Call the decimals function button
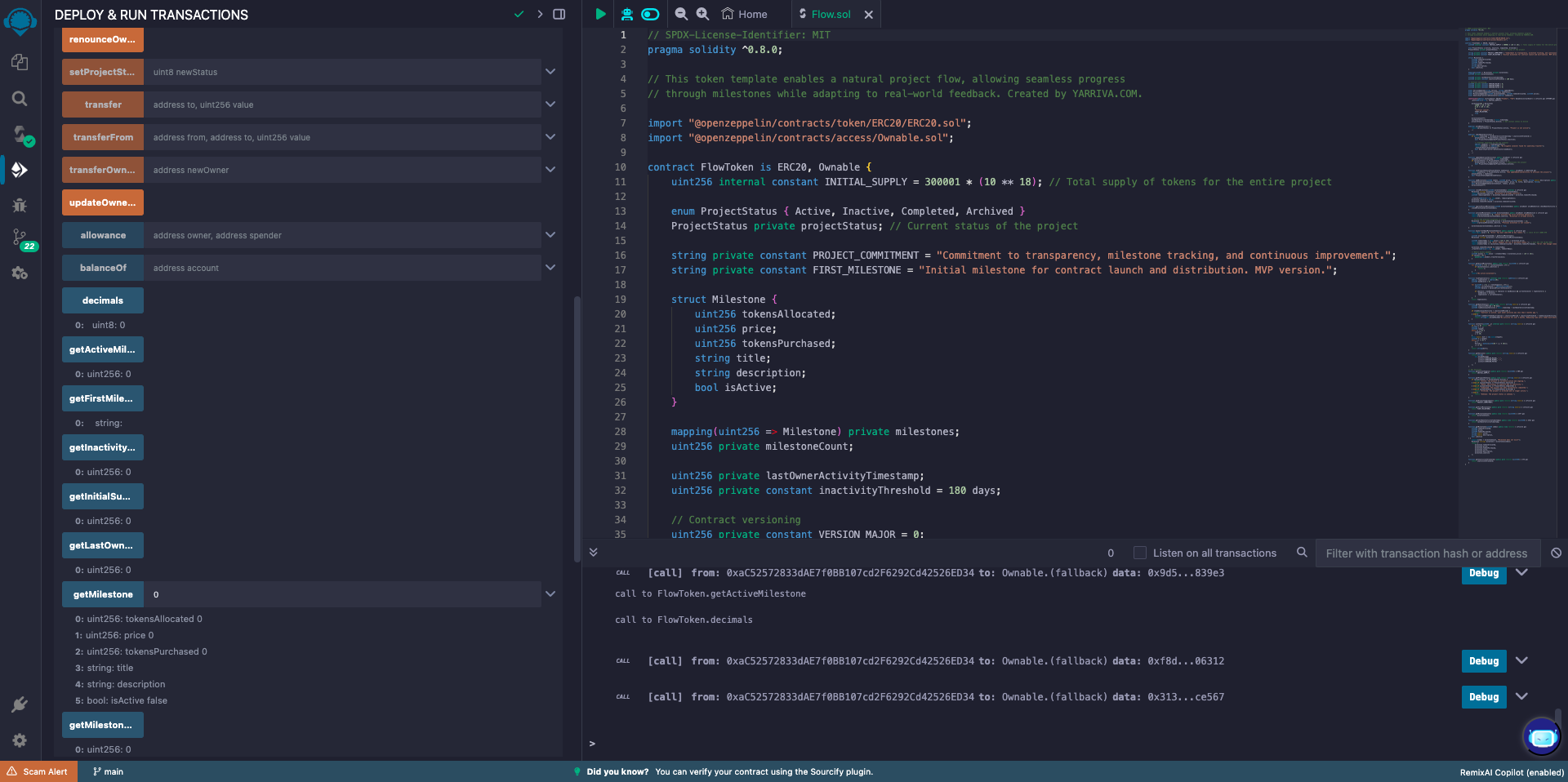 [103, 300]
